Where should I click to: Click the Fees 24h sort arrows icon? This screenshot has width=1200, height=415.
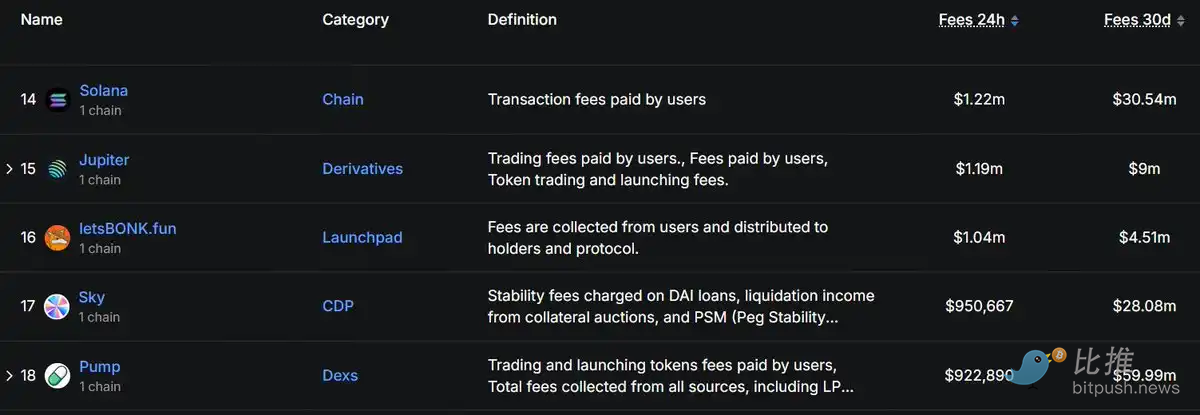(x=1015, y=20)
